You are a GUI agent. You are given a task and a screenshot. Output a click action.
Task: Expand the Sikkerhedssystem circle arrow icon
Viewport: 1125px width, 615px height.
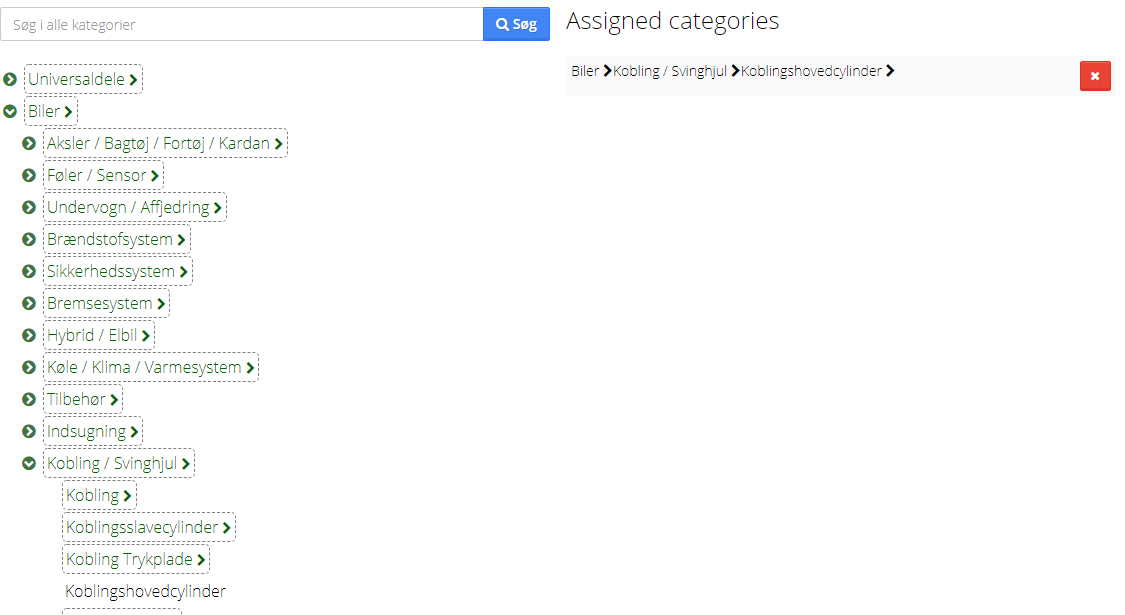point(29,271)
